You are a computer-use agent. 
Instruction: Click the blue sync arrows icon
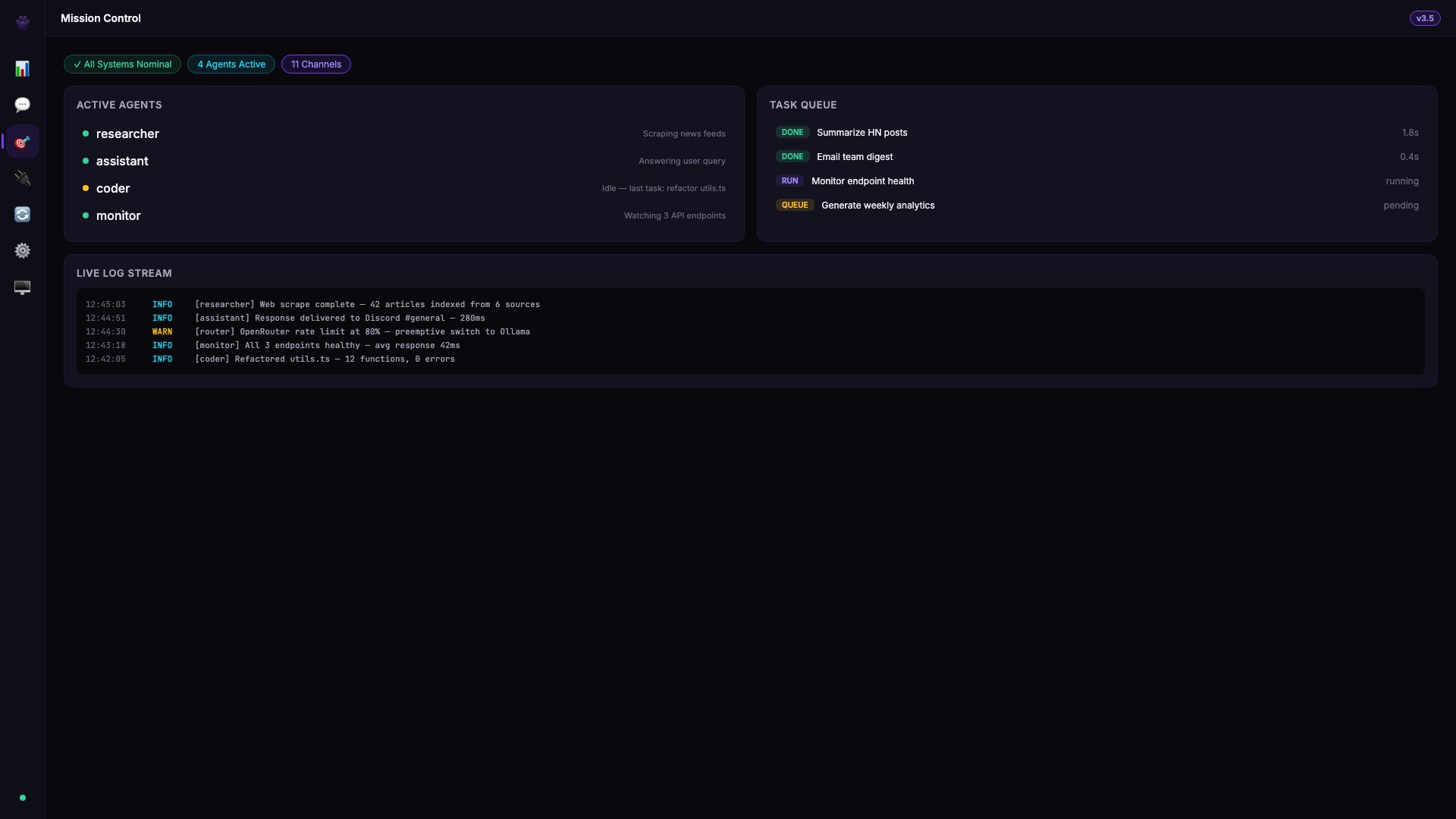(23, 215)
